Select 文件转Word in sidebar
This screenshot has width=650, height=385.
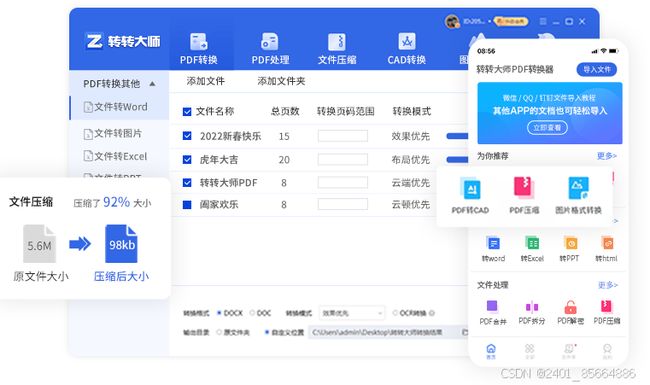(x=120, y=107)
